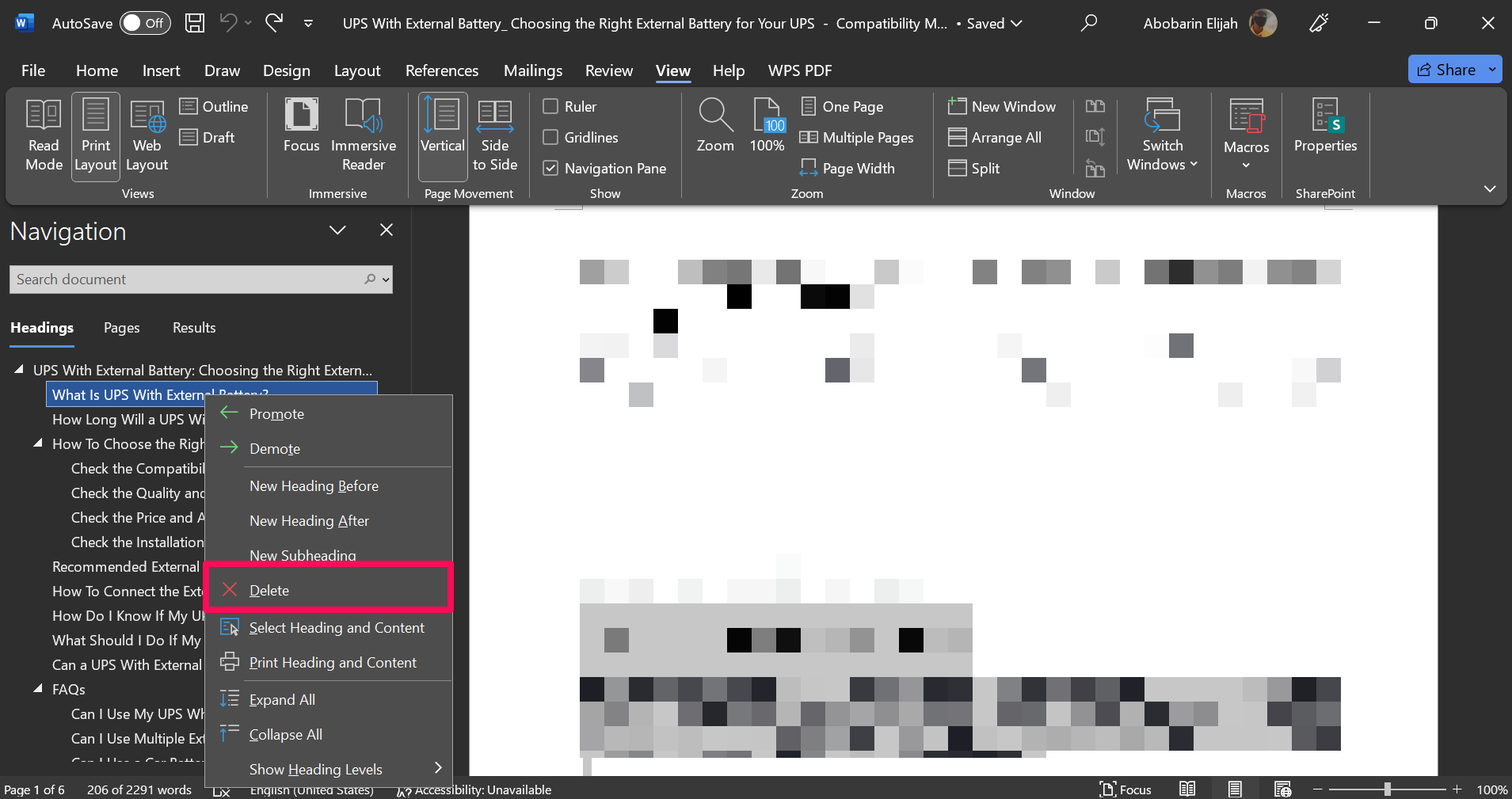Enter Focus mode from ribbon
The height and width of the screenshot is (799, 1512).
click(x=301, y=127)
